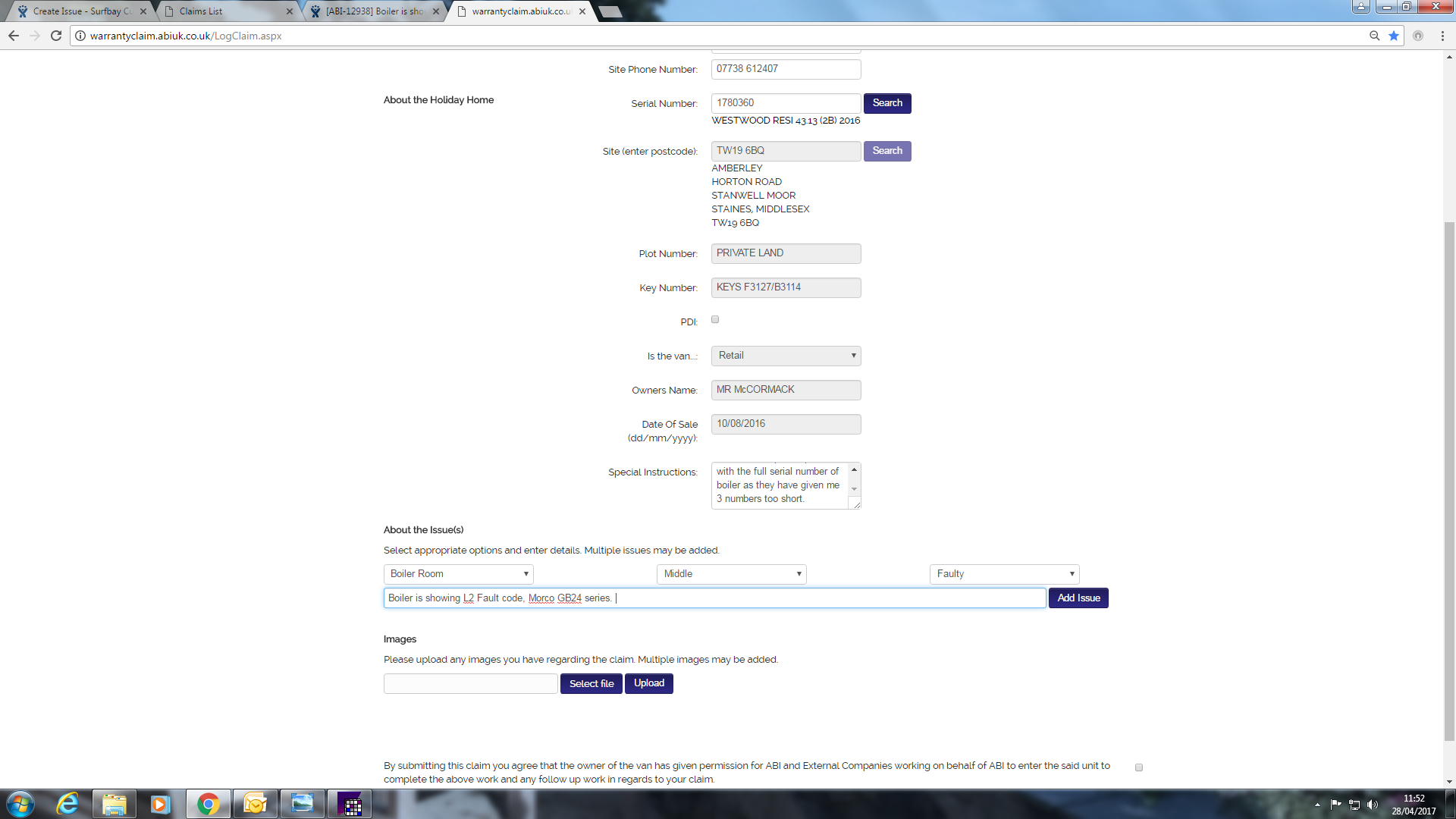Open Windows Explorer folder icon in taskbar
Screen dimensions: 1456x819
tap(115, 804)
